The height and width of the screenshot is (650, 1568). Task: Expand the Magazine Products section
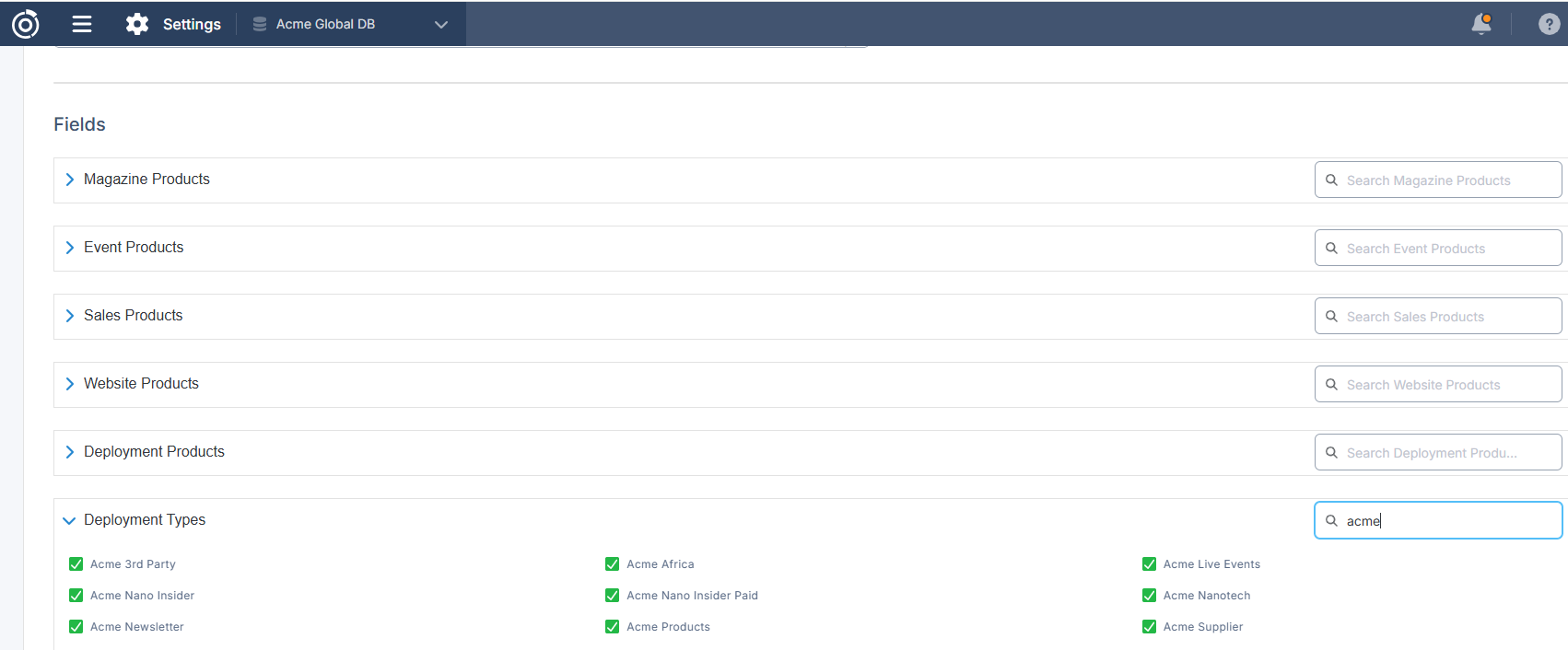pyautogui.click(x=70, y=180)
